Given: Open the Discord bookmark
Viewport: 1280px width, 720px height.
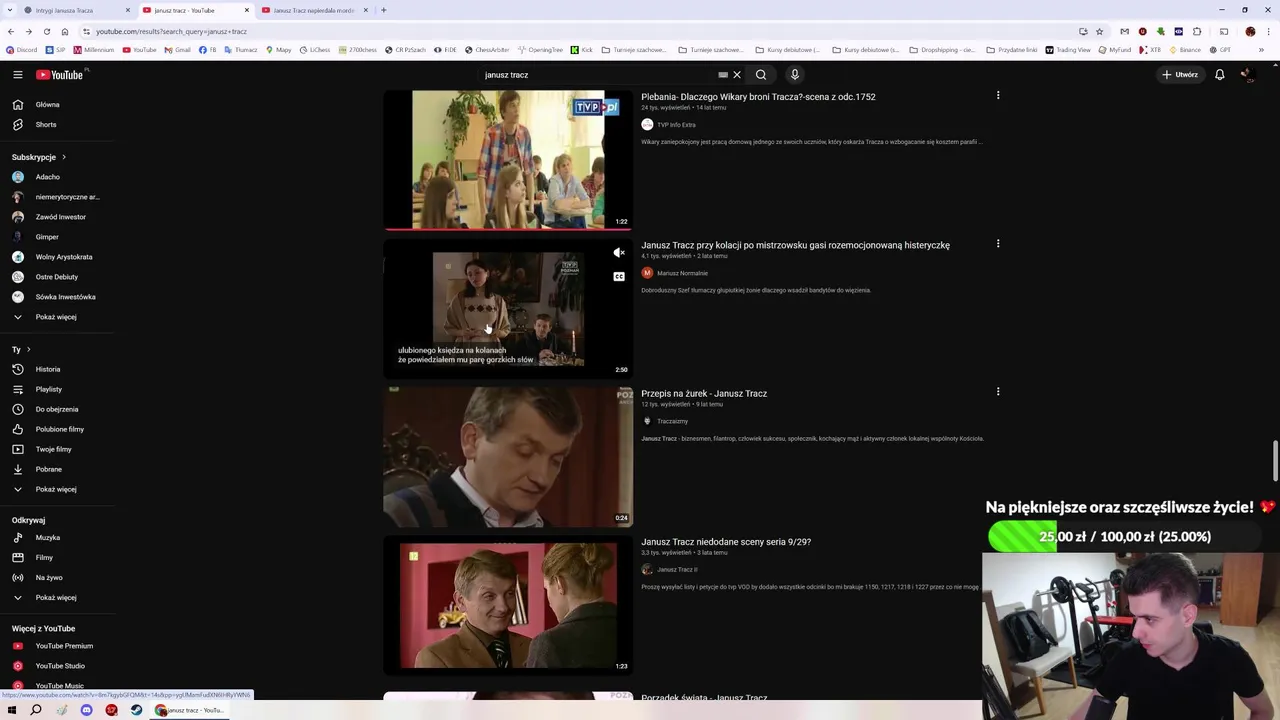Looking at the screenshot, I should coord(21,50).
